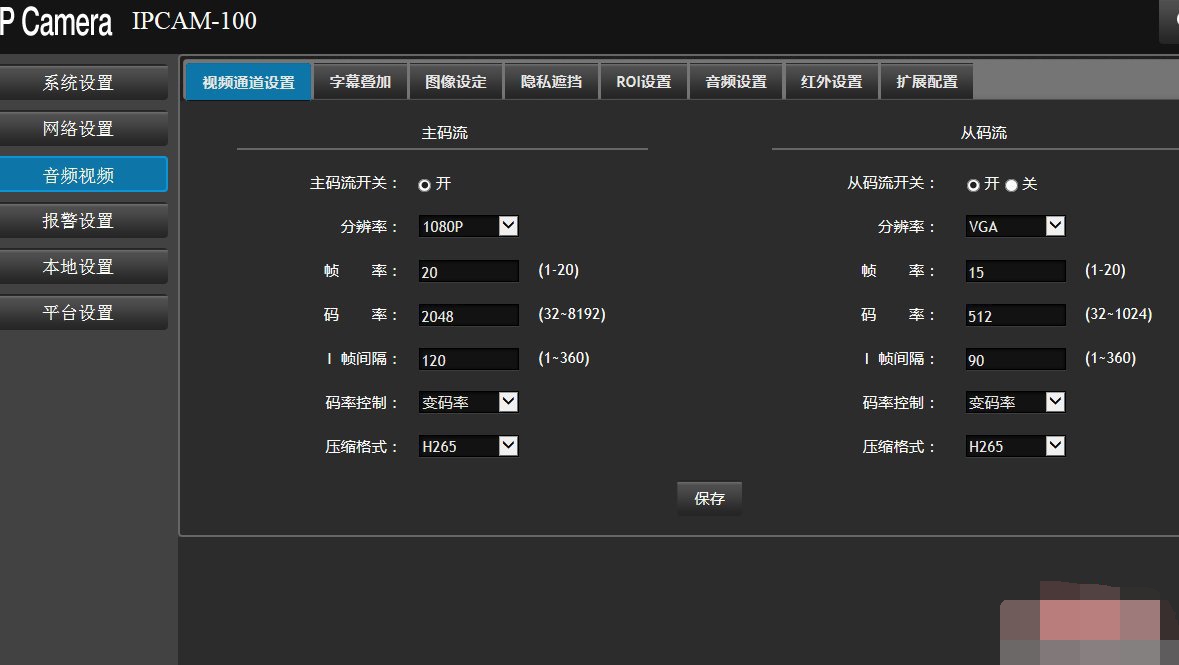Click main stream I帧间隔 field with 120
Screen dimensions: 1179x665
click(x=468, y=359)
